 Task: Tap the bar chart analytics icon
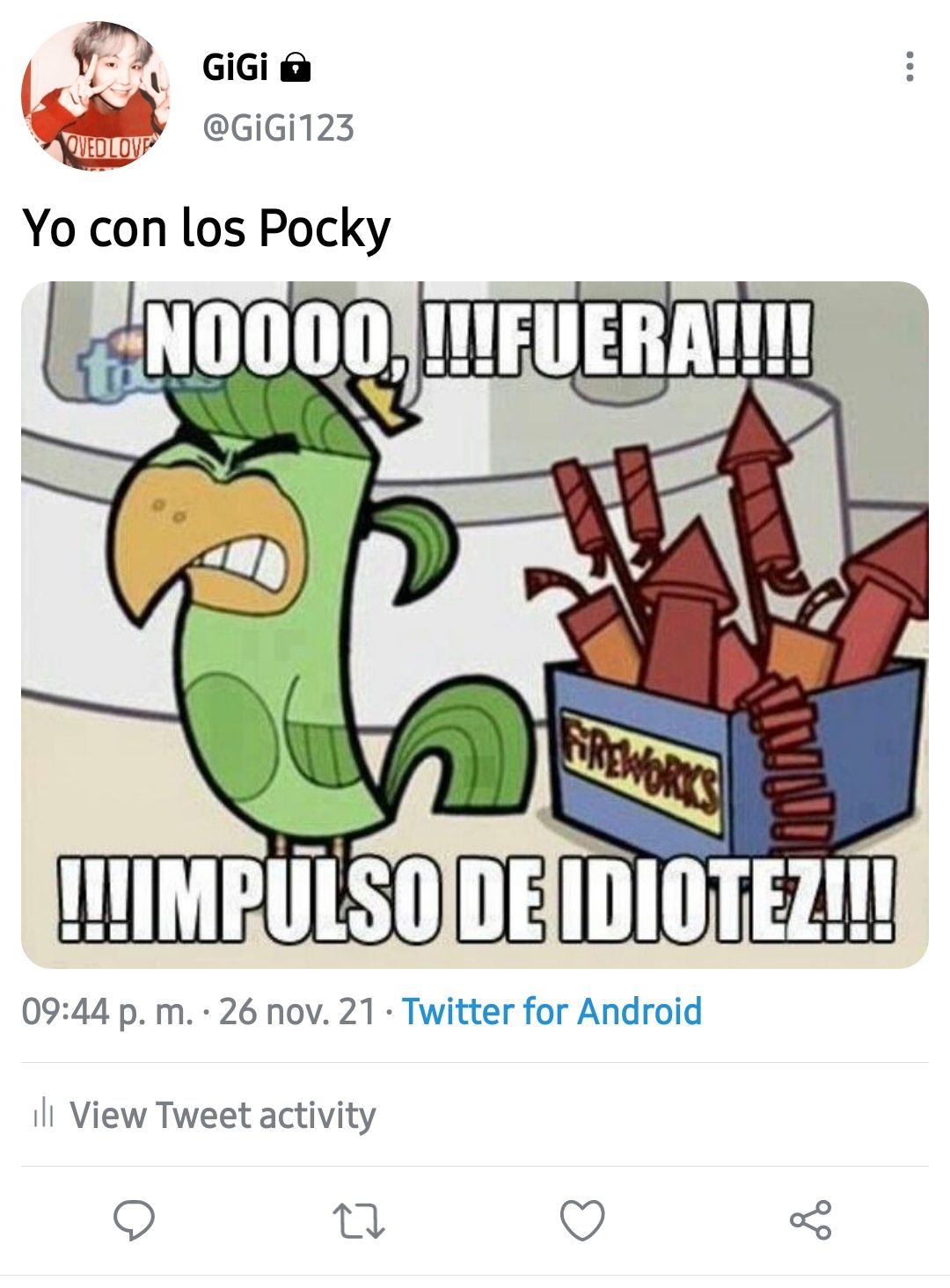[43, 1114]
